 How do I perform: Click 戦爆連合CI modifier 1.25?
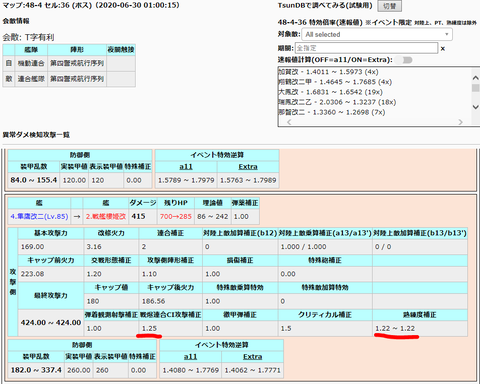[149, 328]
